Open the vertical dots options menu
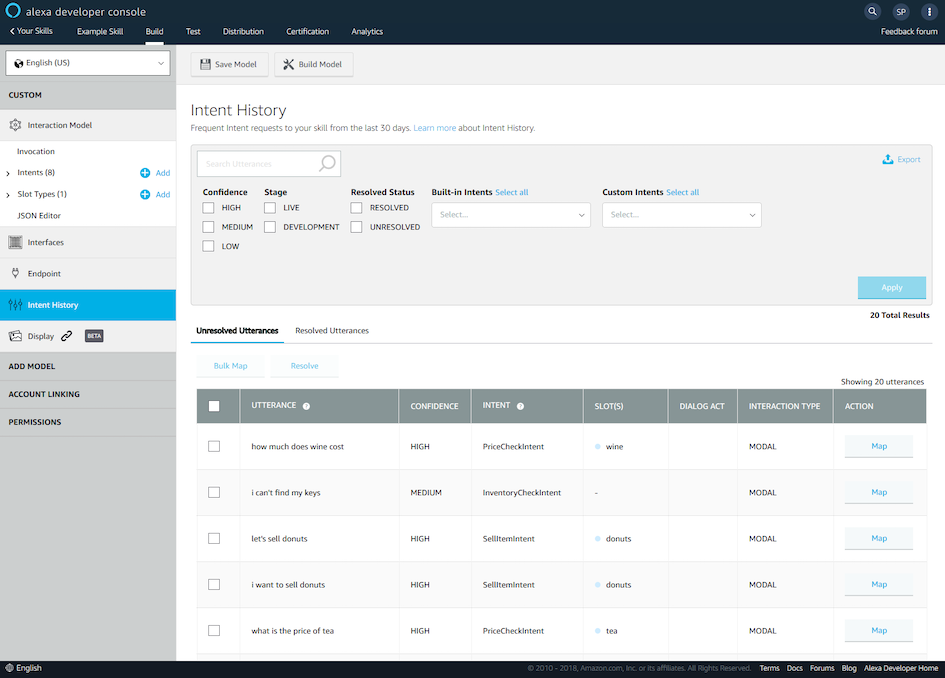 928,12
